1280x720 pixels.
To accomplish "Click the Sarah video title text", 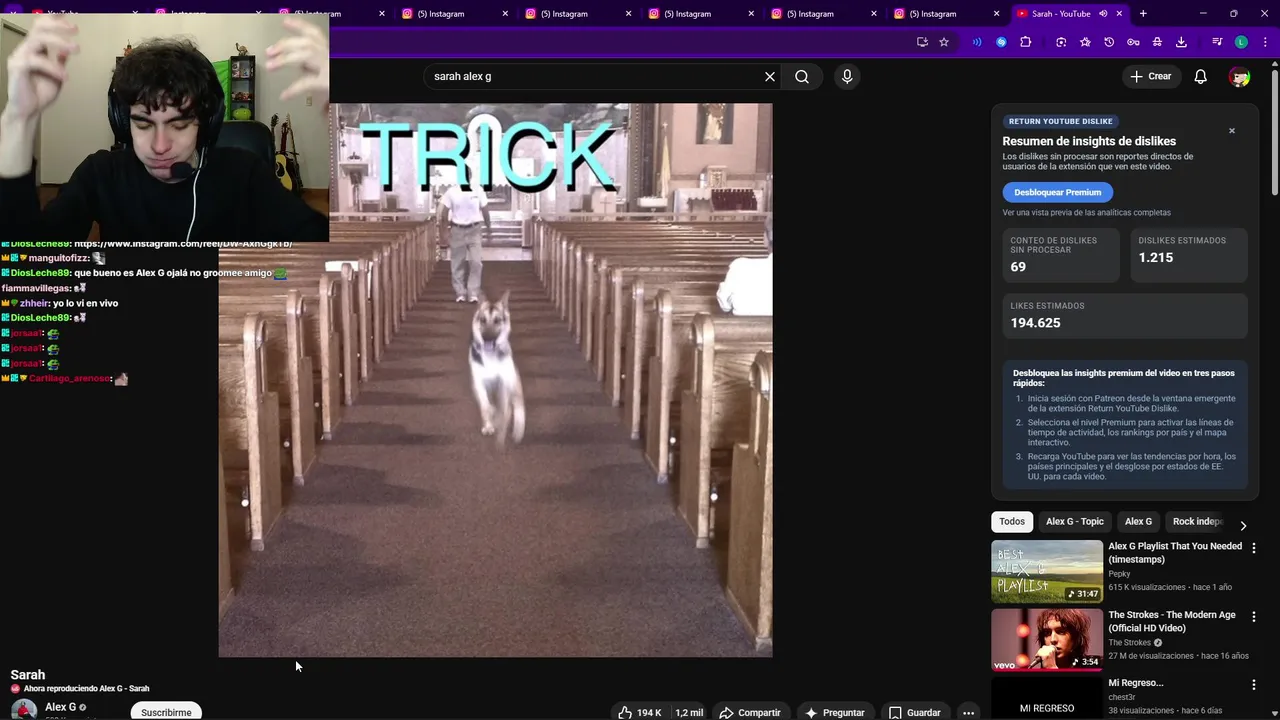I will (x=28, y=675).
